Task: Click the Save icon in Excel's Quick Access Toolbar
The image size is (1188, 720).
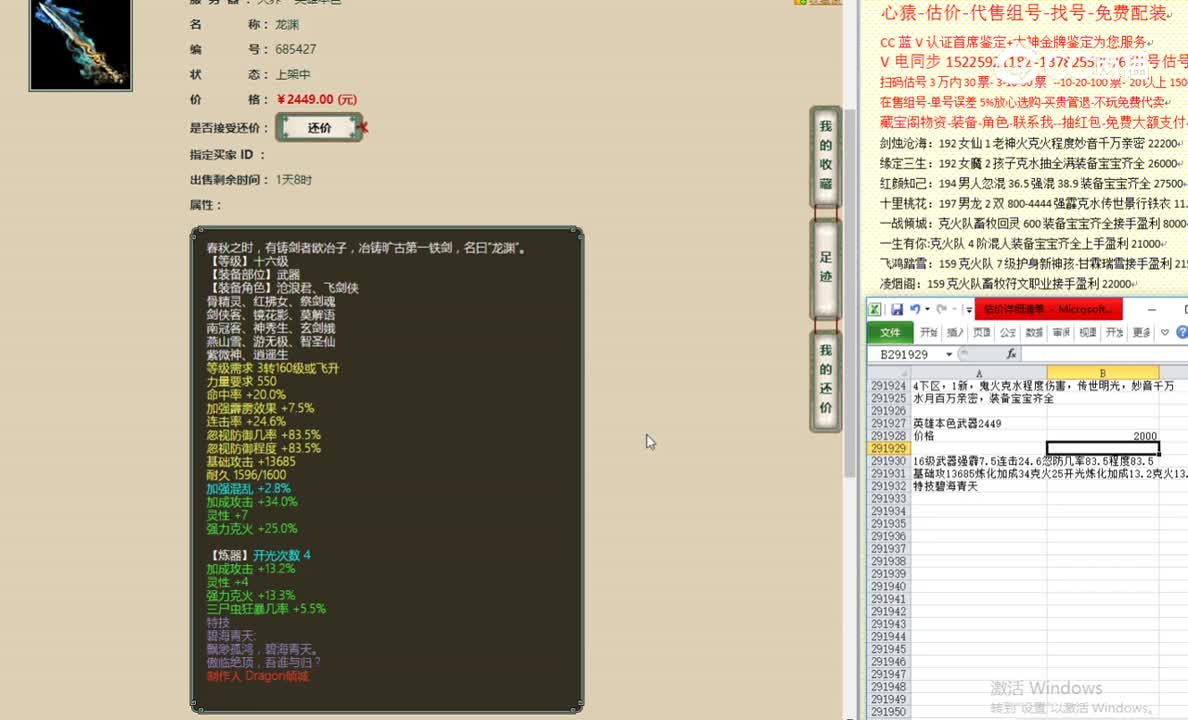Action: point(898,309)
